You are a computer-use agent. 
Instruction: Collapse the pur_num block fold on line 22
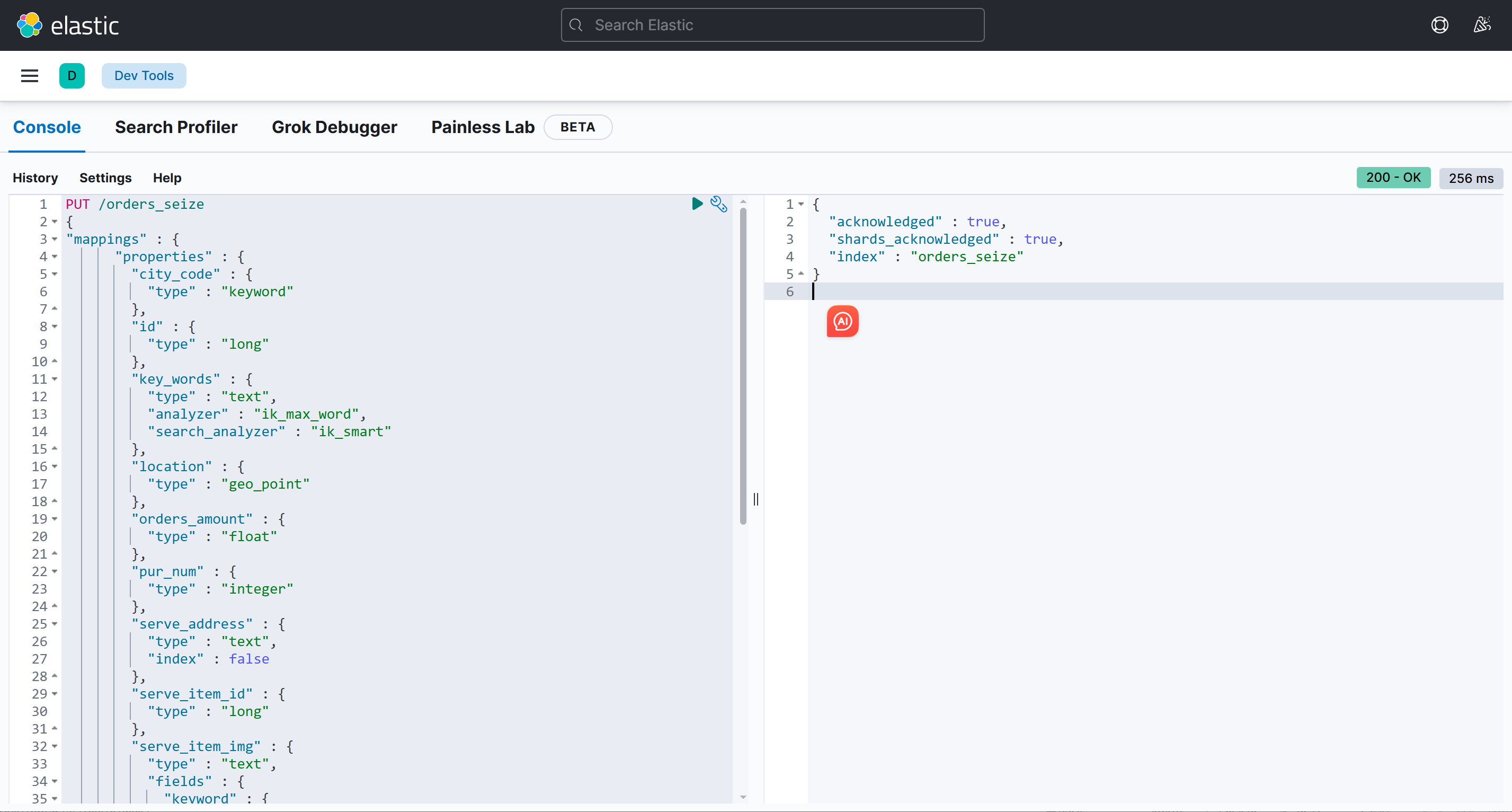[x=55, y=572]
